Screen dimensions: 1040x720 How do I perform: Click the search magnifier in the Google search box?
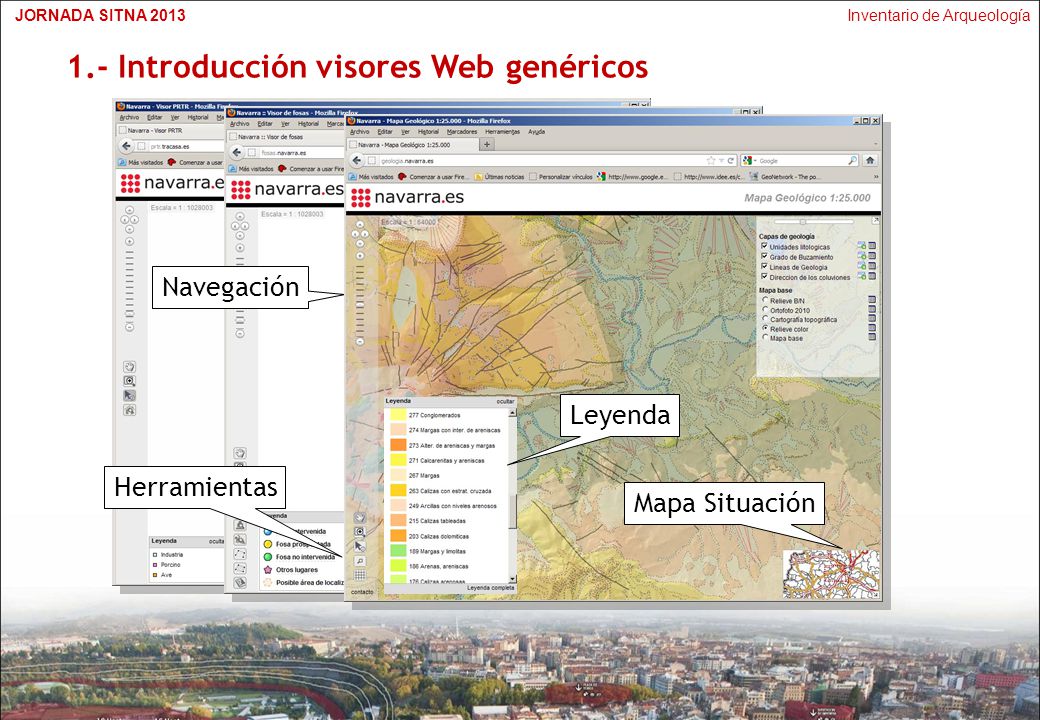pyautogui.click(x=852, y=160)
